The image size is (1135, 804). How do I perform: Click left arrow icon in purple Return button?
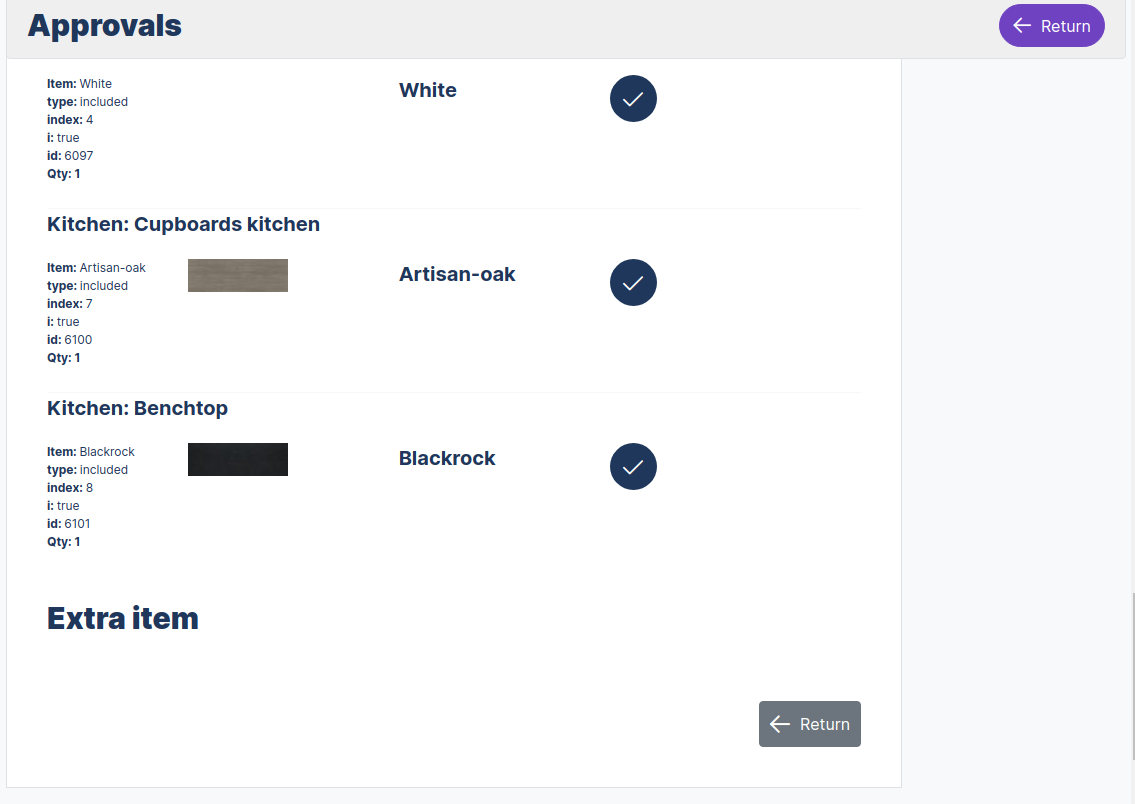pos(1022,26)
